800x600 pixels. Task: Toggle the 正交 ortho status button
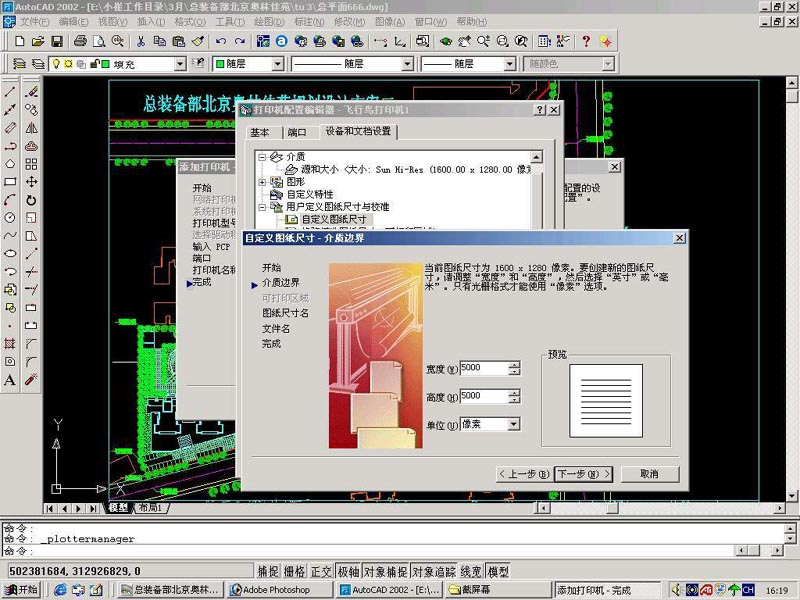(x=321, y=571)
